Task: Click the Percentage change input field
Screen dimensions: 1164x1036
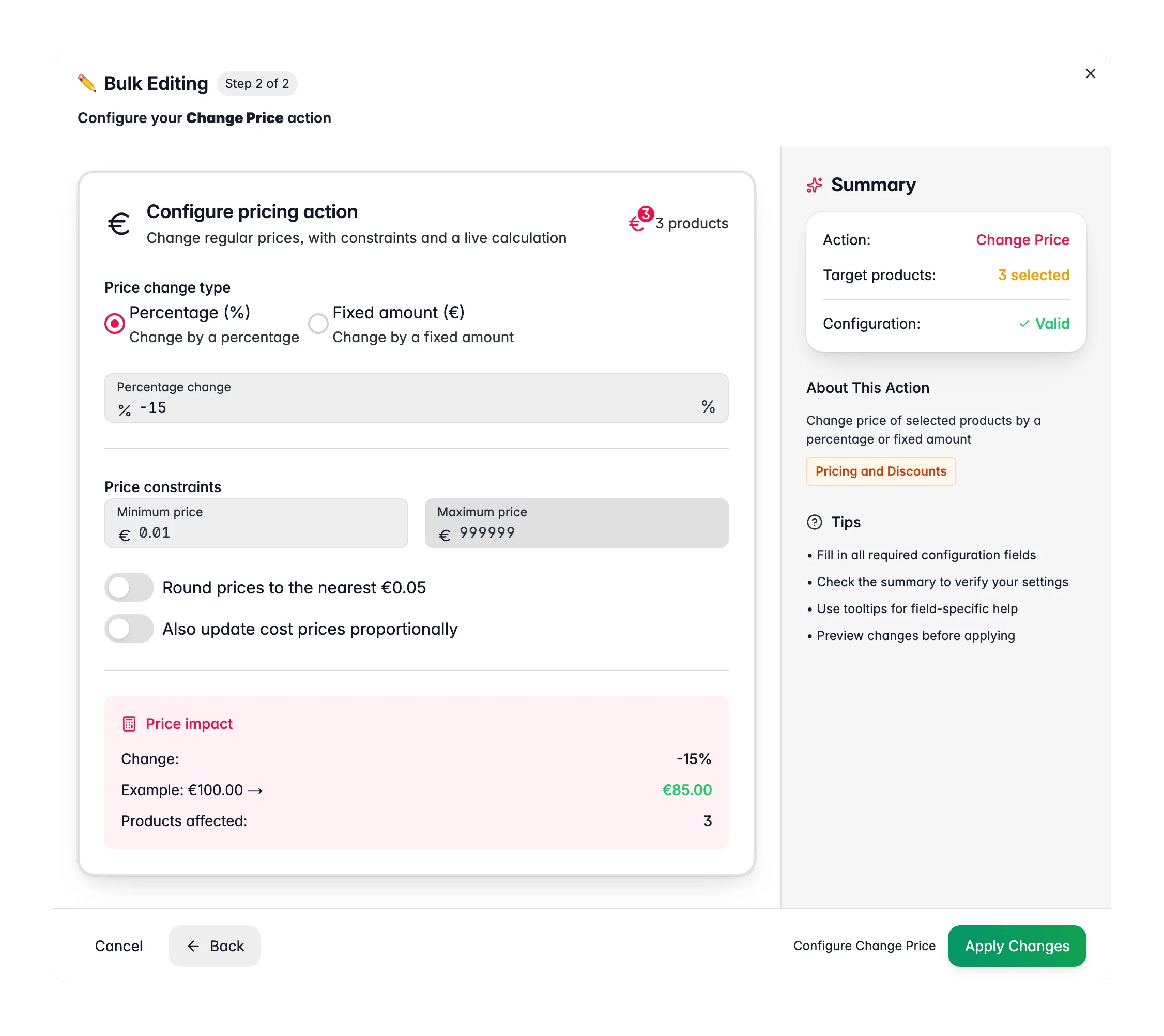Action: coord(416,398)
